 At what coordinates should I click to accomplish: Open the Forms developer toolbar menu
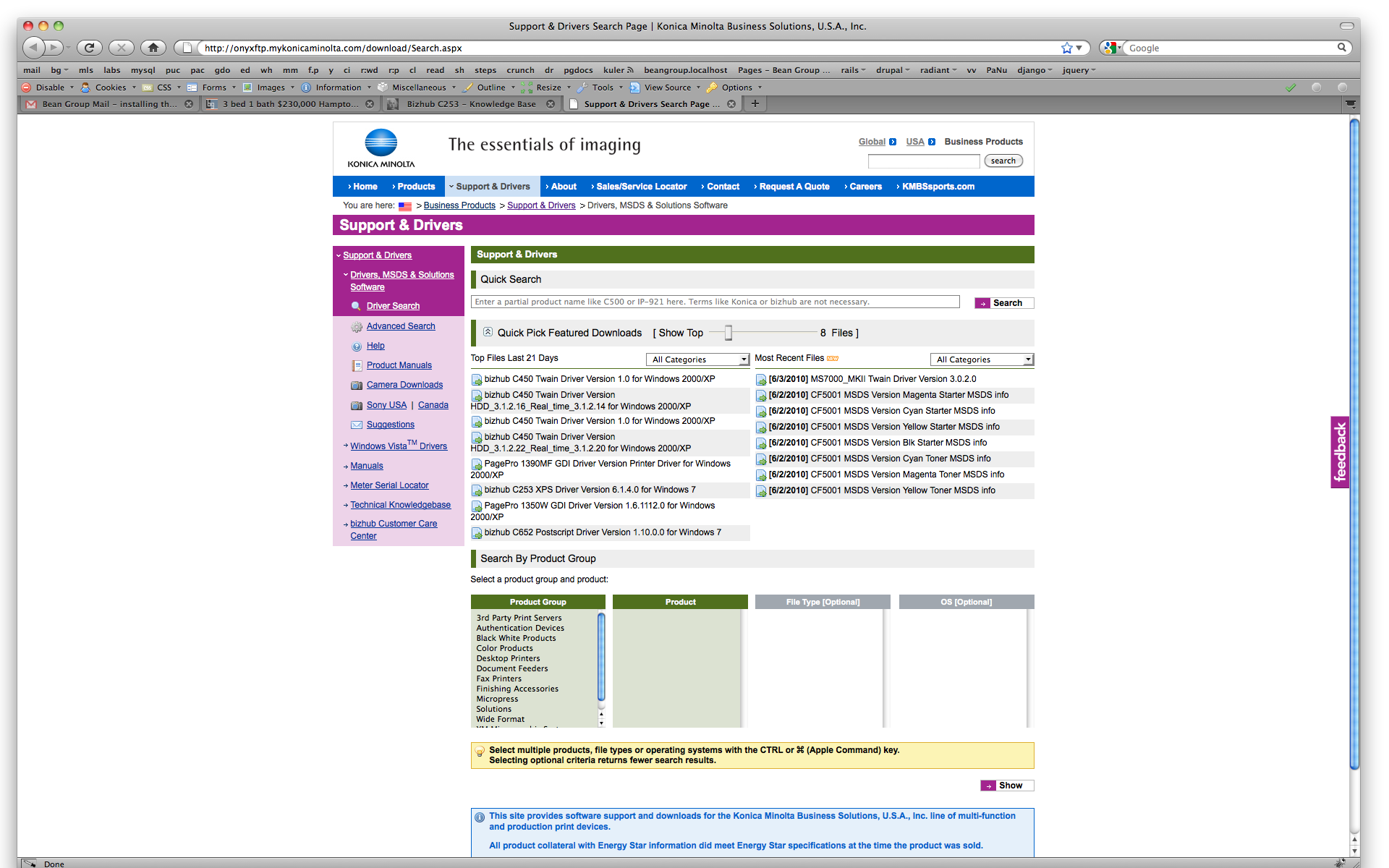coord(213,88)
